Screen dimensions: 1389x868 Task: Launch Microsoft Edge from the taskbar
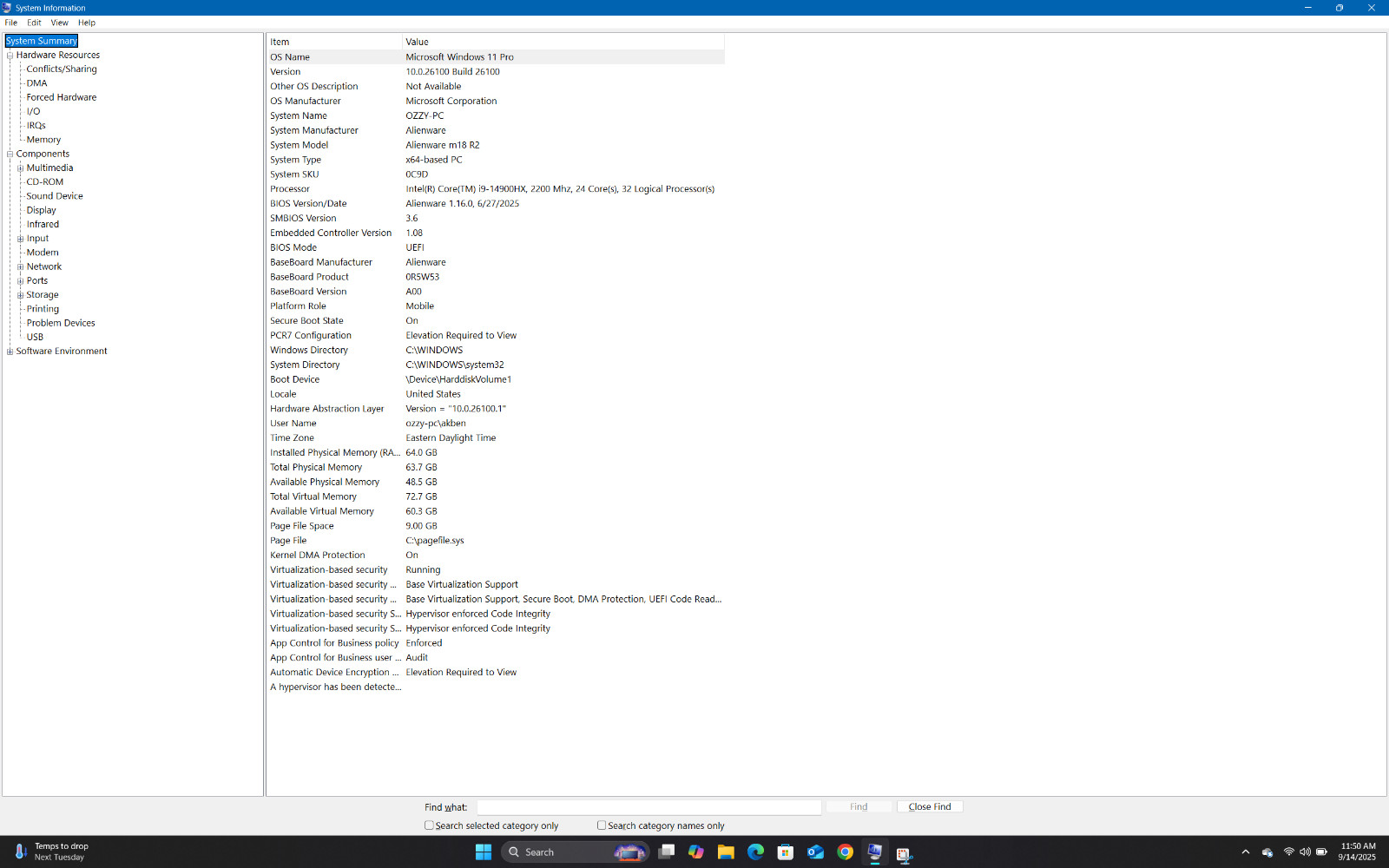pos(755,852)
